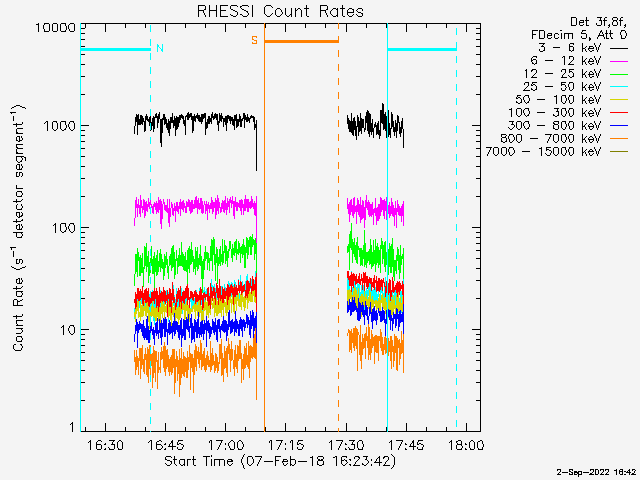640x480 pixels.
Task: Click the 12 - 25 keV legend label
Action: (562, 74)
